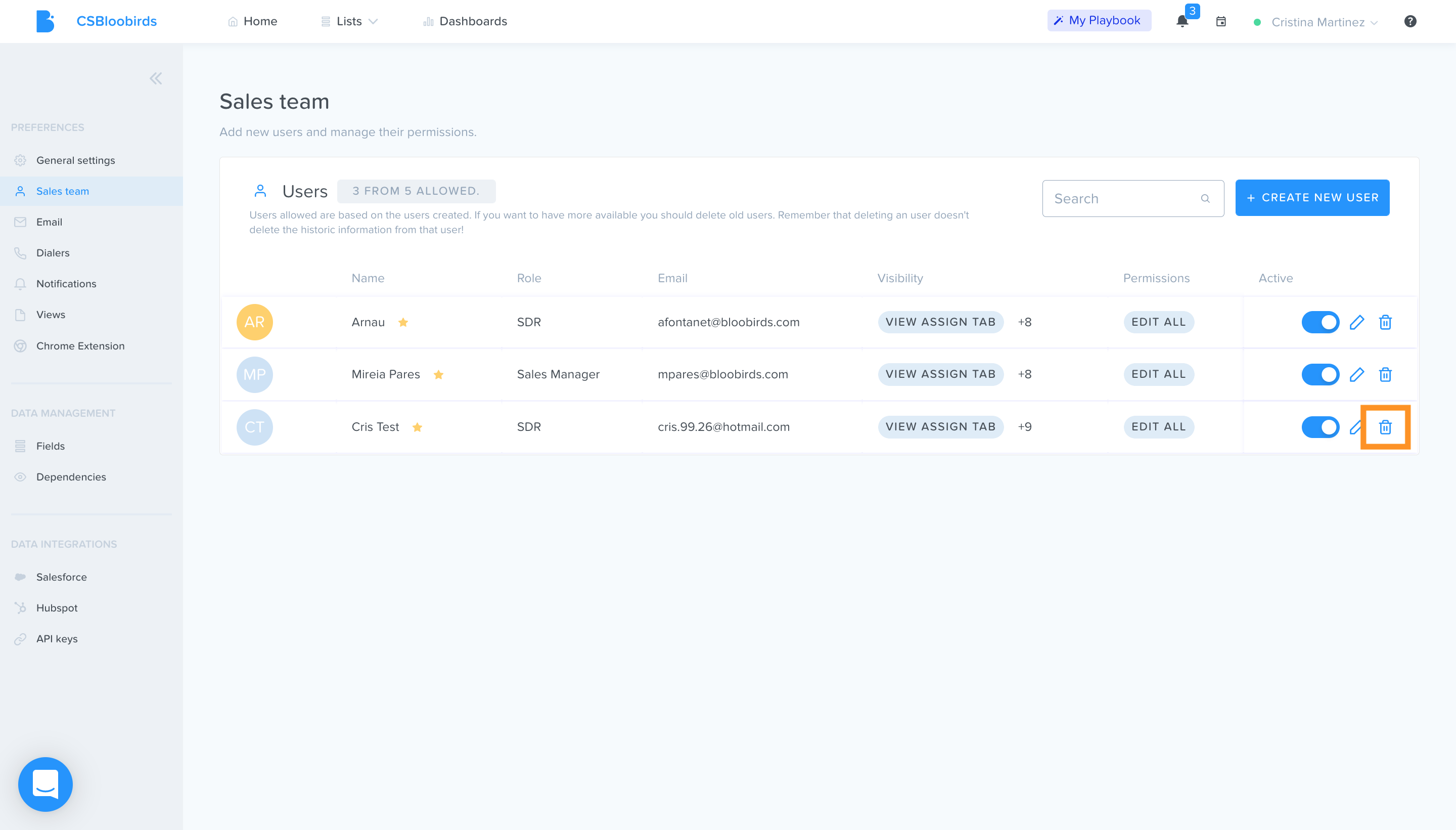Click the Users person icon in header
This screenshot has height=830, width=1456.
coord(260,191)
